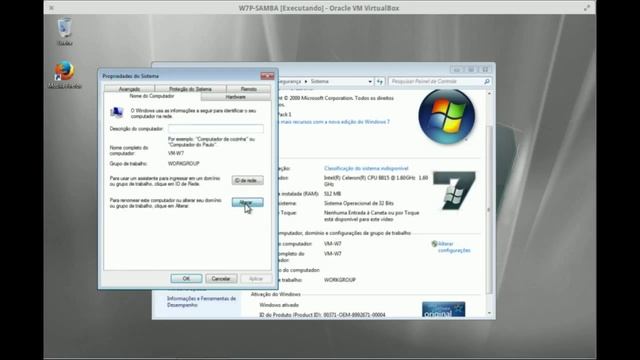Click the VirtualBox window close X at top left
Viewport: 640px width, 360px height.
[51, 8]
